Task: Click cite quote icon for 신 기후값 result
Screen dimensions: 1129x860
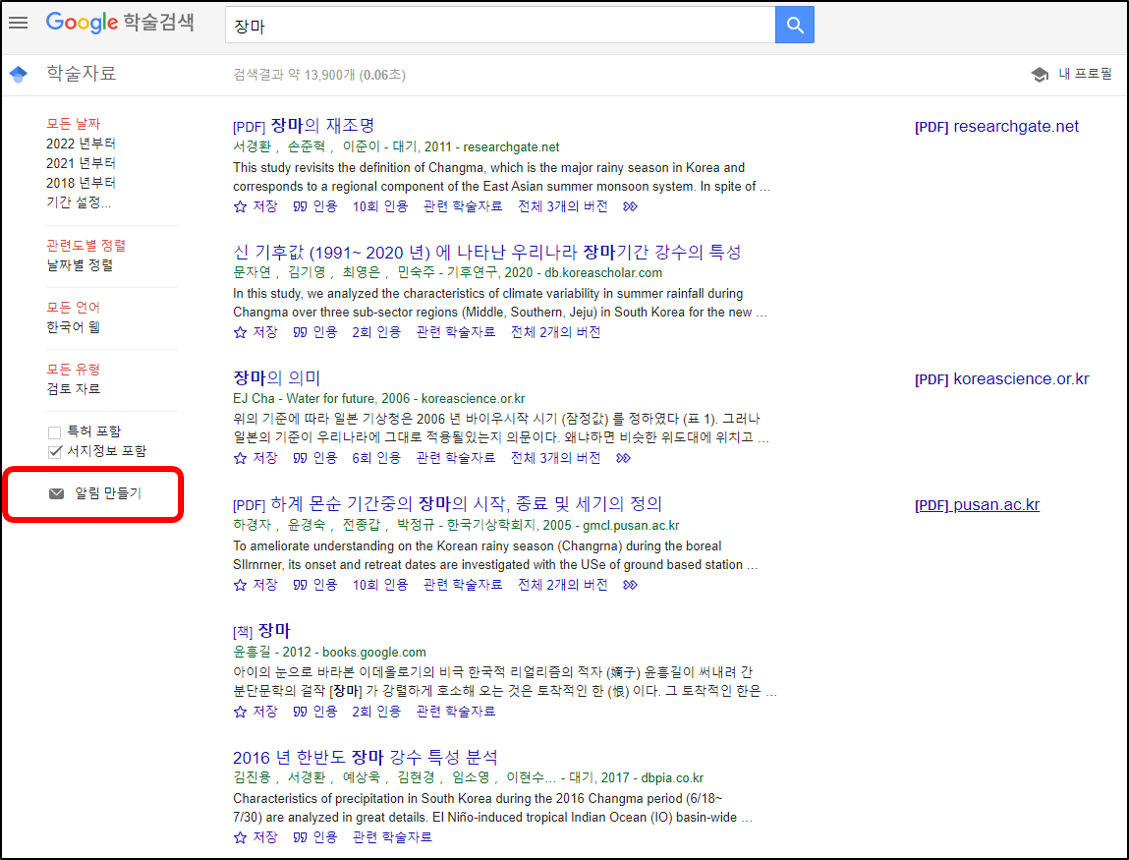Action: click(300, 332)
